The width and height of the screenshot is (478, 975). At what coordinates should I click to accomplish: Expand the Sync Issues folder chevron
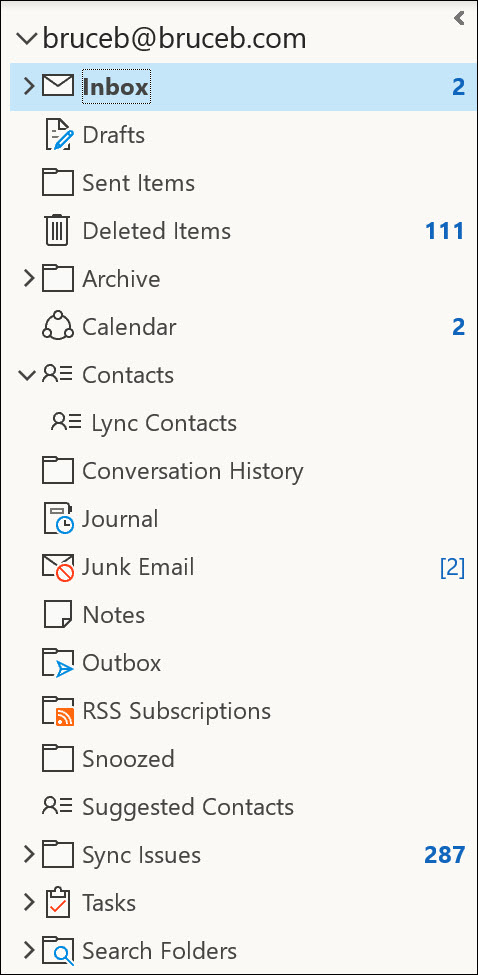28,854
